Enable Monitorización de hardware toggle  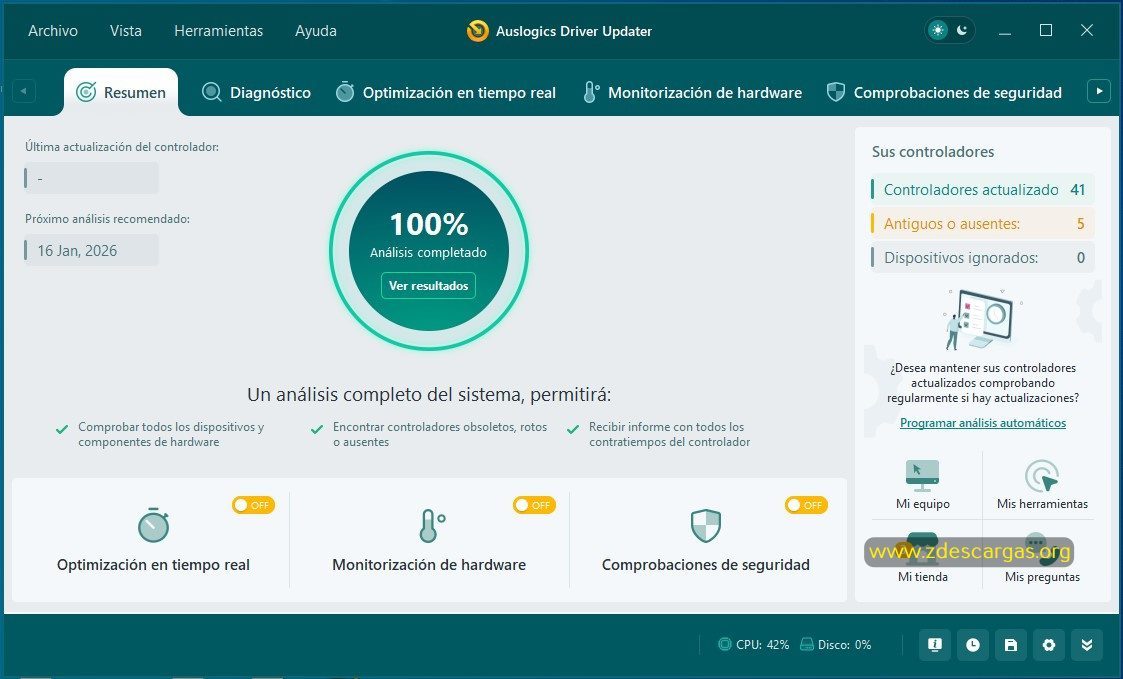click(x=534, y=505)
